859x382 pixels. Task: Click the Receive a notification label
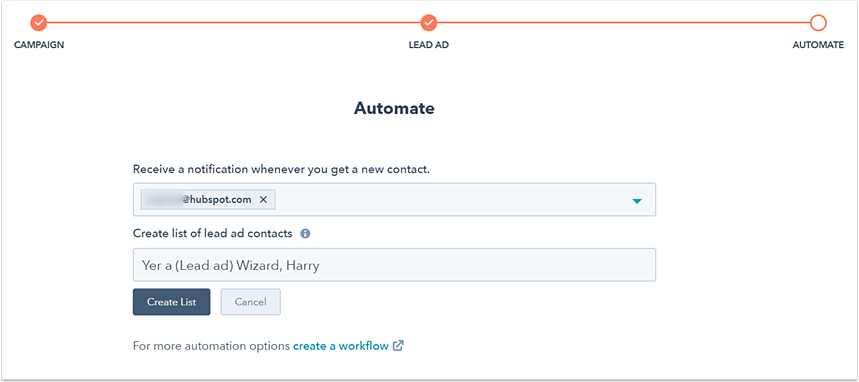(281, 169)
